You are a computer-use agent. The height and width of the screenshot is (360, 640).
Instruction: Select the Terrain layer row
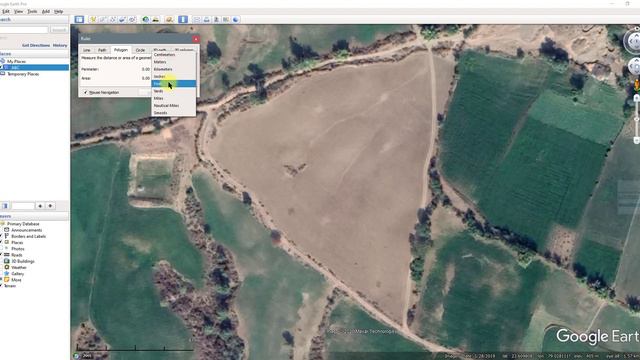pos(10,286)
